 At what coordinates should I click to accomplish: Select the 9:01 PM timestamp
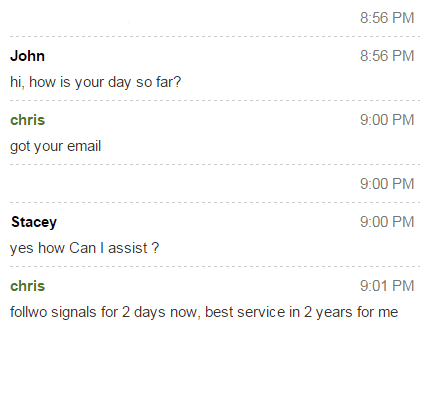(x=387, y=286)
